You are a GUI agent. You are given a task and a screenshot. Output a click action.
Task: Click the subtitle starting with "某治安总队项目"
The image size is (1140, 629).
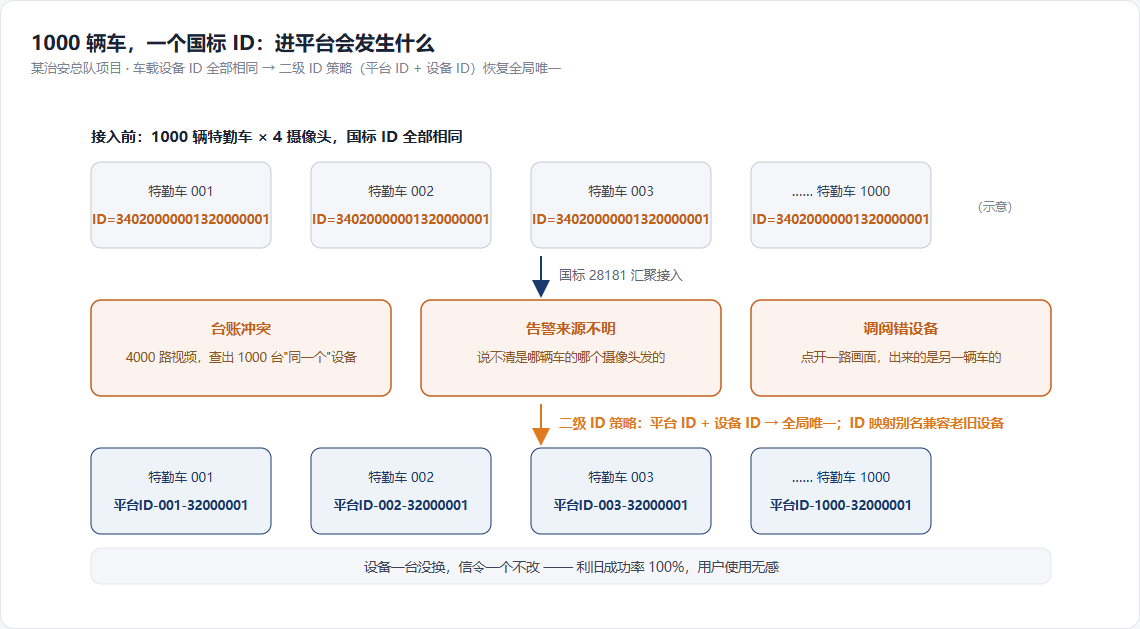(x=296, y=68)
